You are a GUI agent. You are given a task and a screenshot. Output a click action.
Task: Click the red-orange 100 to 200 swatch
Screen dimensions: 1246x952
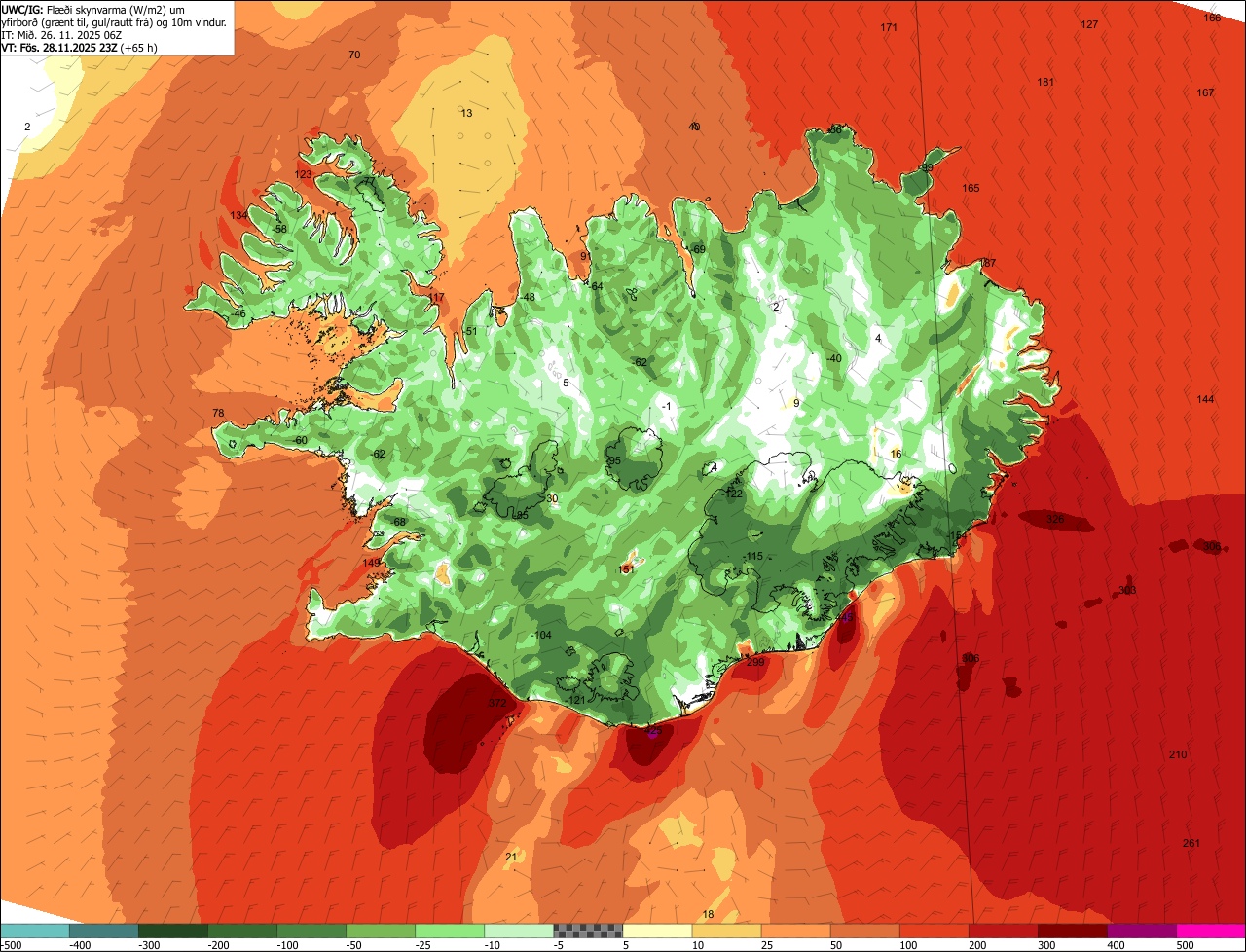click(934, 931)
